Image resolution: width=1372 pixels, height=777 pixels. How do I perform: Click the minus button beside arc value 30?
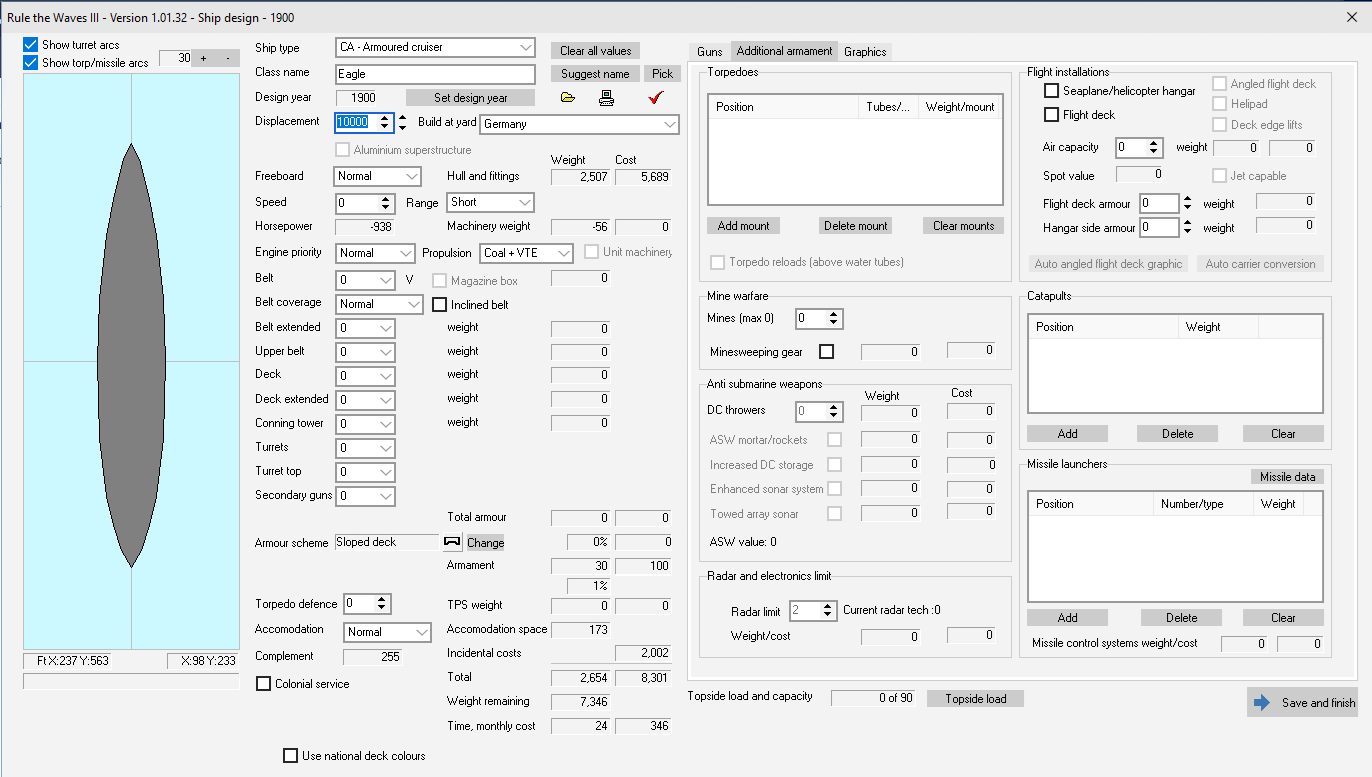click(228, 58)
